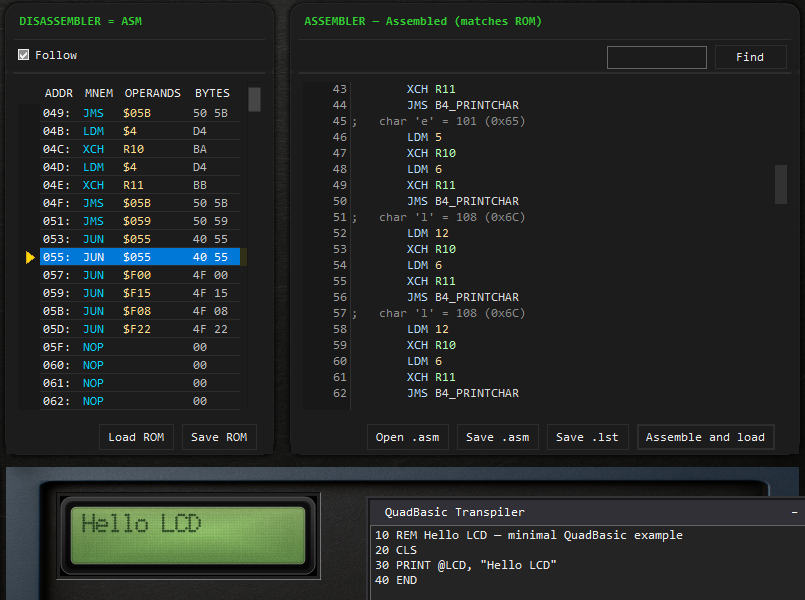Click the Load ROM button

(x=136, y=437)
